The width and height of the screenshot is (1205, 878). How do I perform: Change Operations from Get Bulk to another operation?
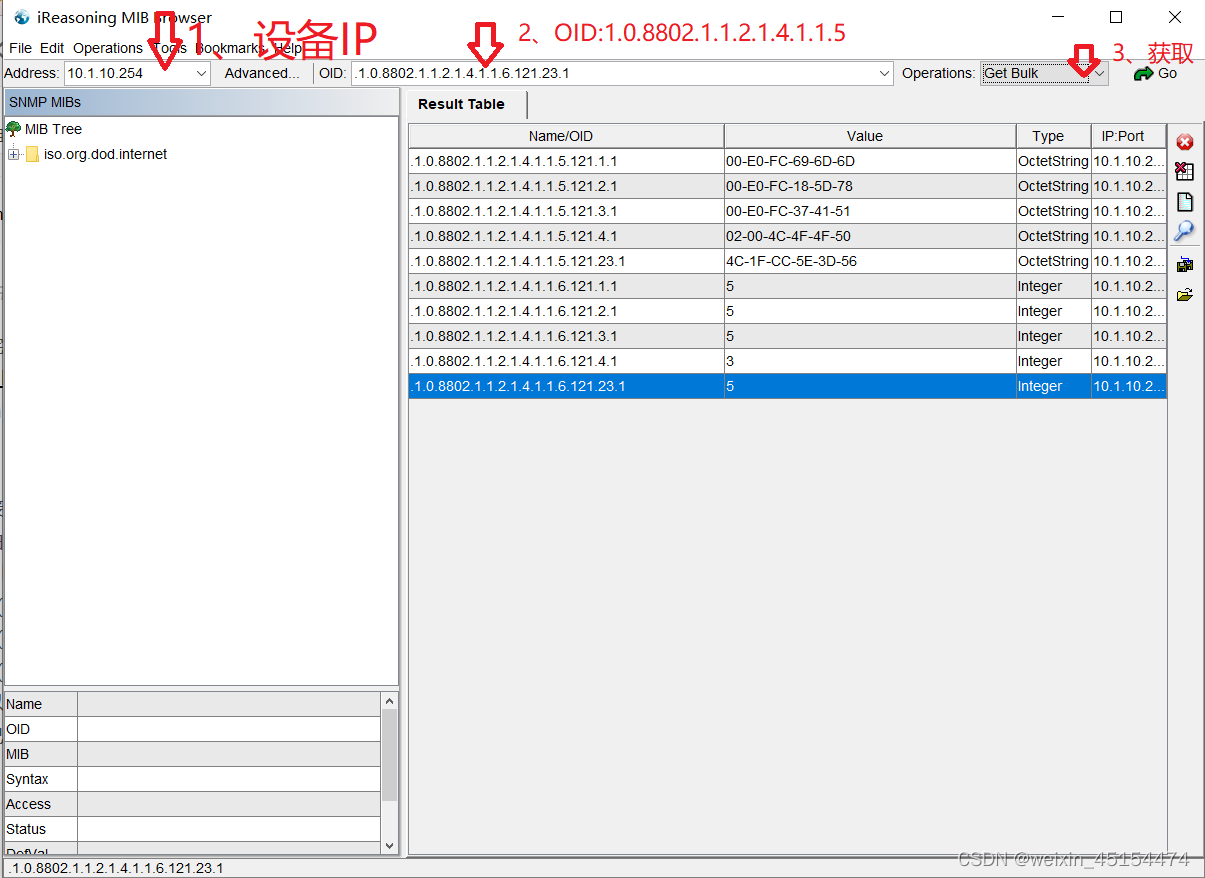1099,73
